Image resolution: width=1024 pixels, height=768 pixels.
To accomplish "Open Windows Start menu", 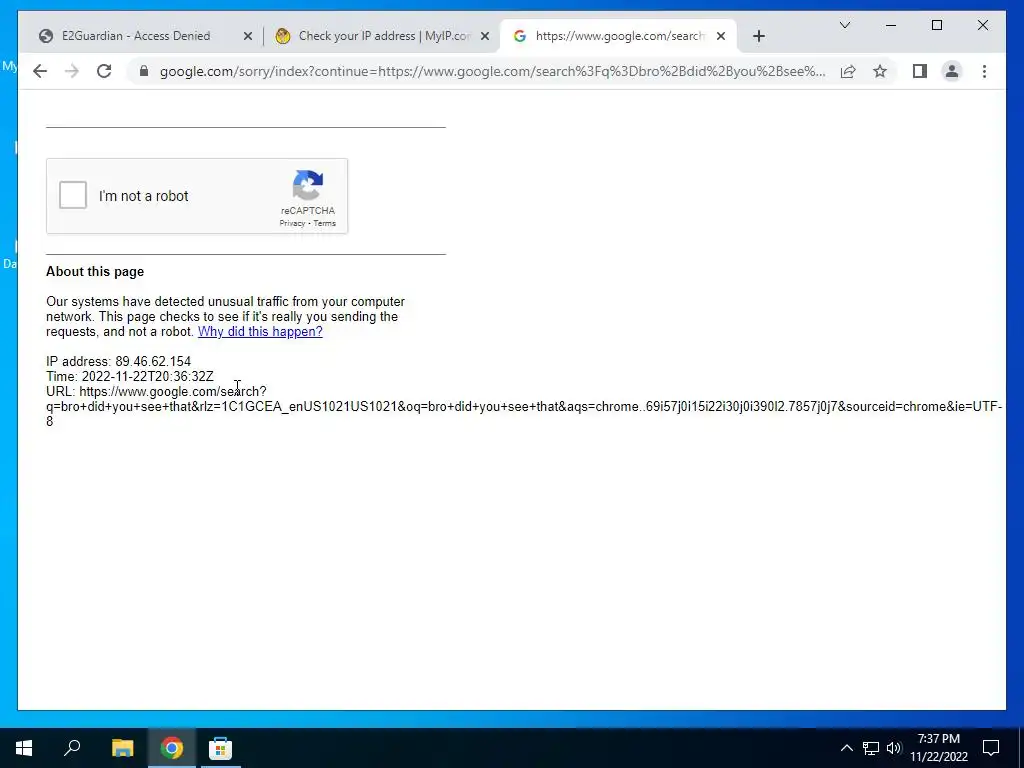I will point(24,748).
